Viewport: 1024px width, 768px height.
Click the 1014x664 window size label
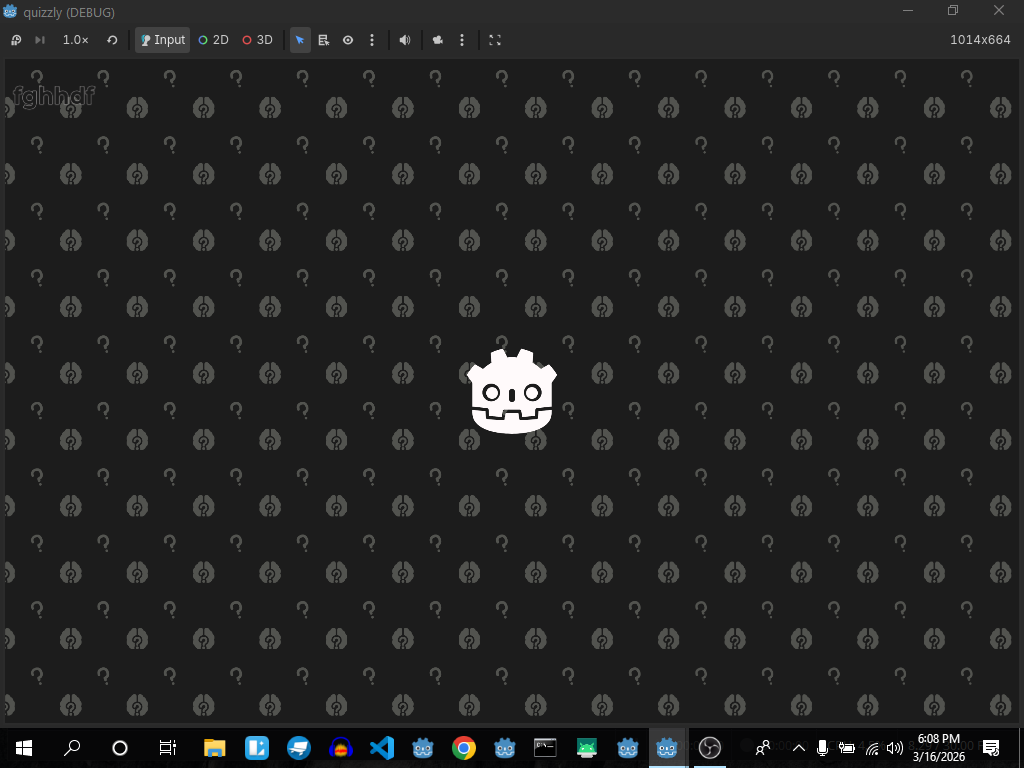pos(980,40)
